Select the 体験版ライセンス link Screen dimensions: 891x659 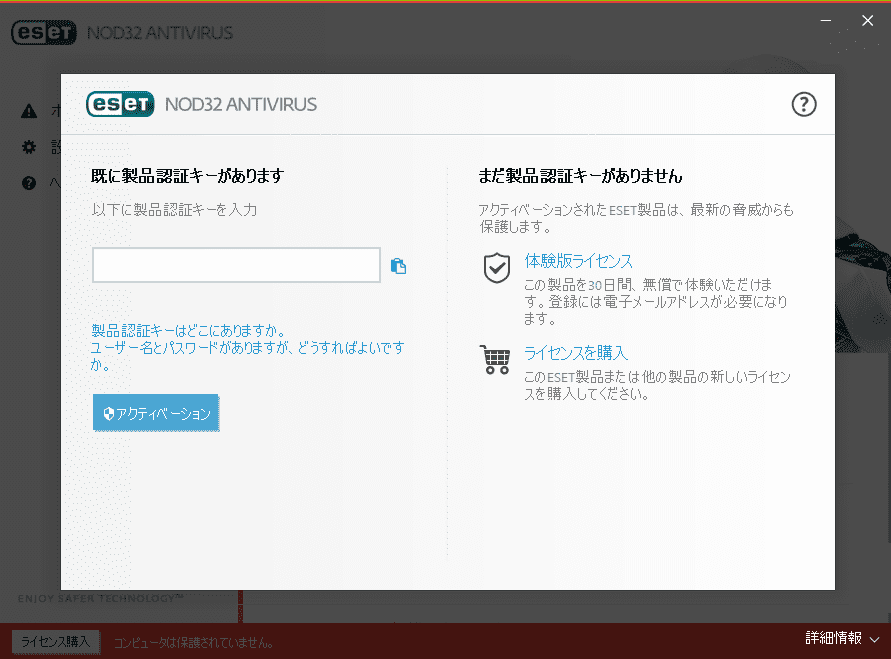578,261
